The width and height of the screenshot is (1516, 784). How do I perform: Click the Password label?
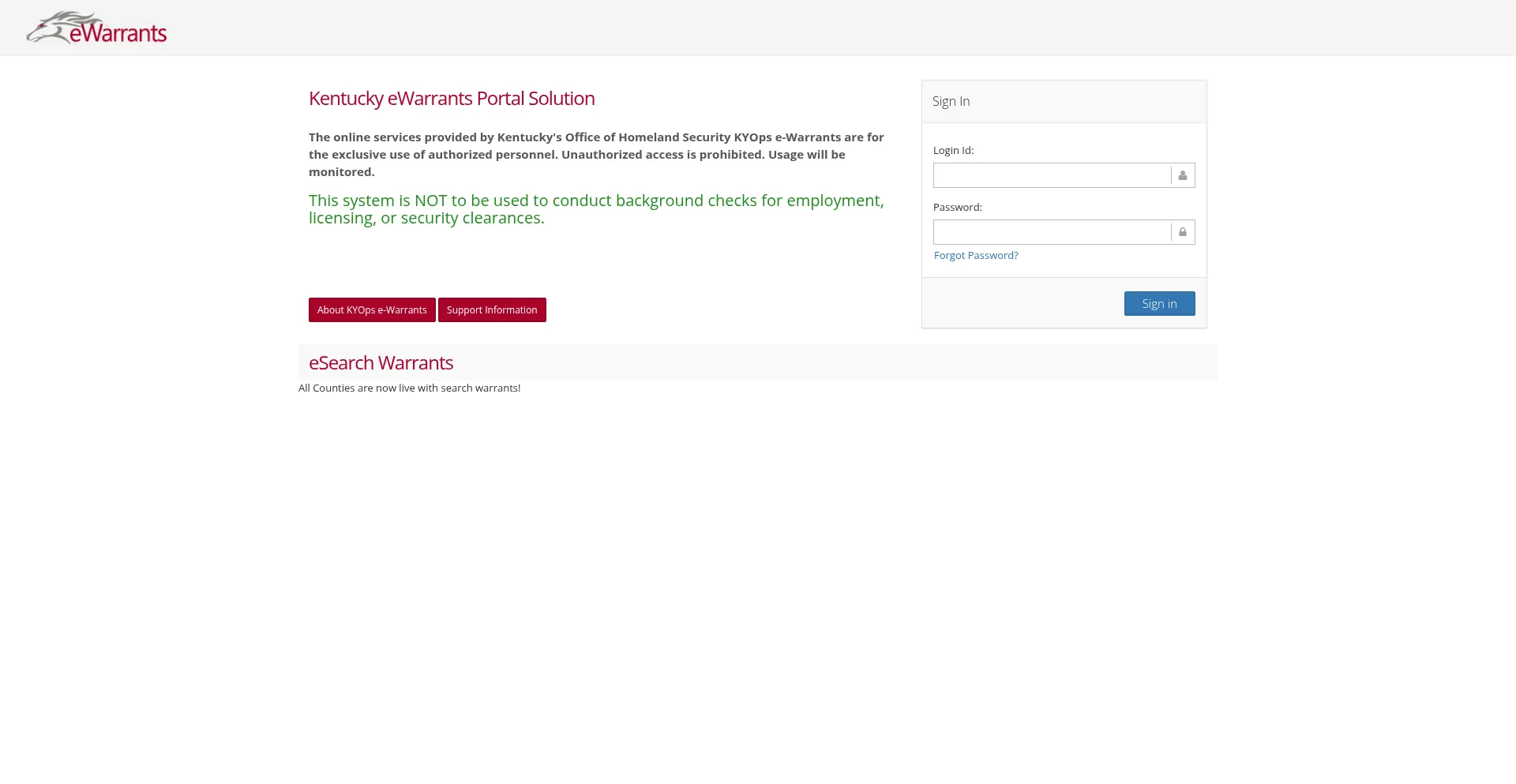tap(957, 208)
